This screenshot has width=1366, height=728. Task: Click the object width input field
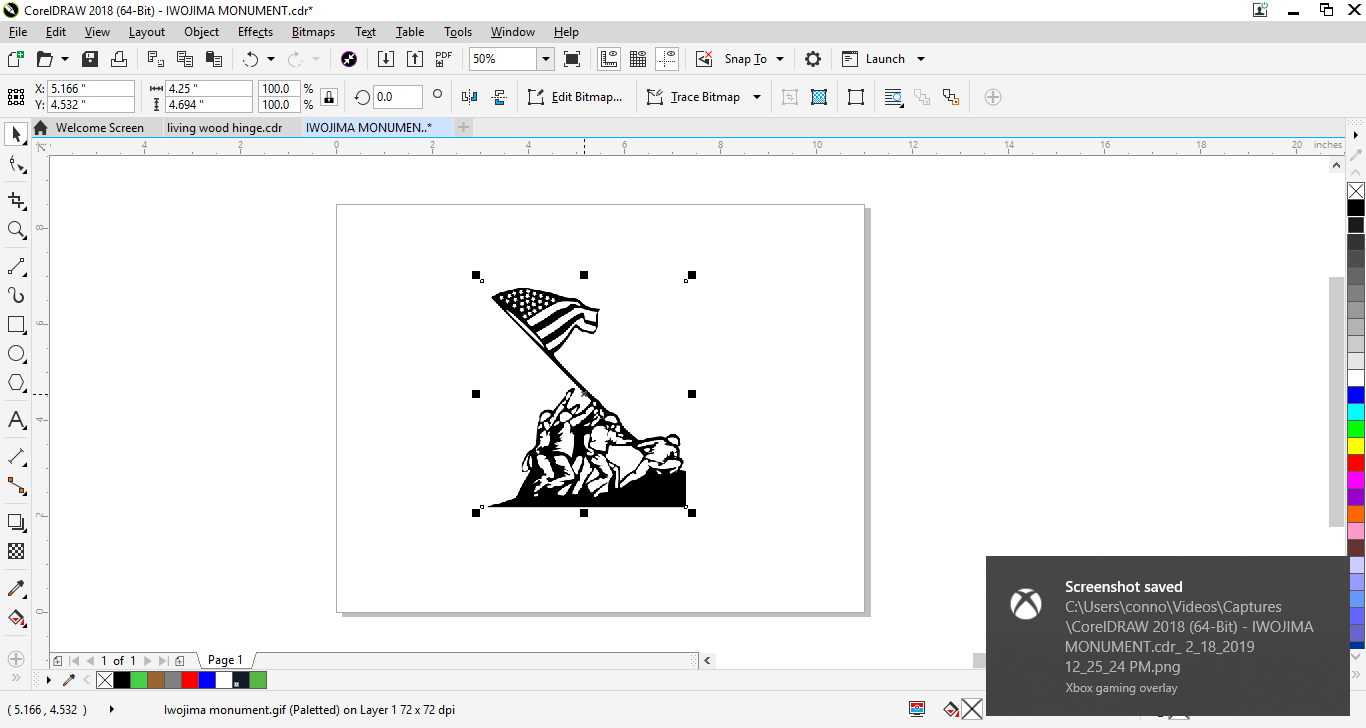point(208,89)
